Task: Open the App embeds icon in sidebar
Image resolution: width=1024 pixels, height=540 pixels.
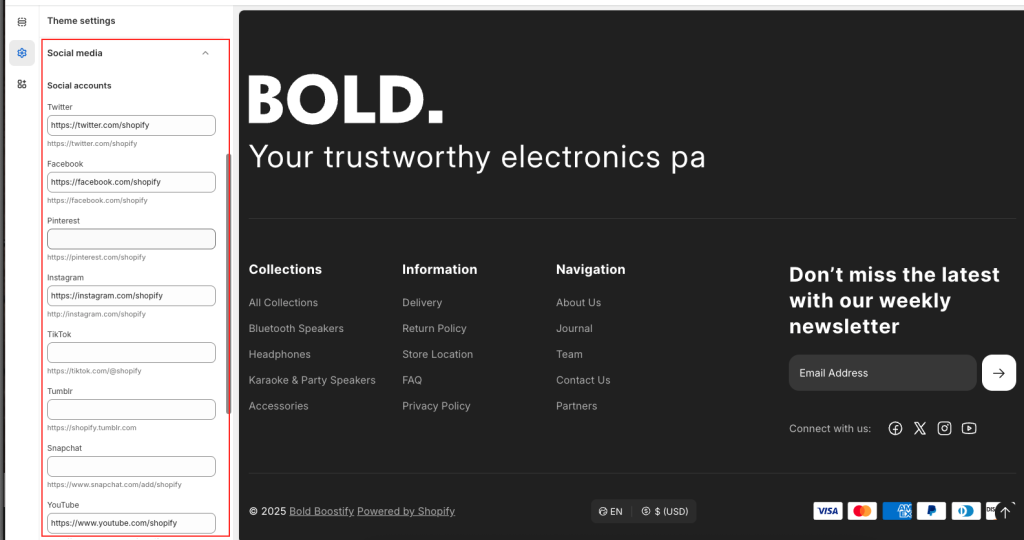Action: (x=22, y=84)
